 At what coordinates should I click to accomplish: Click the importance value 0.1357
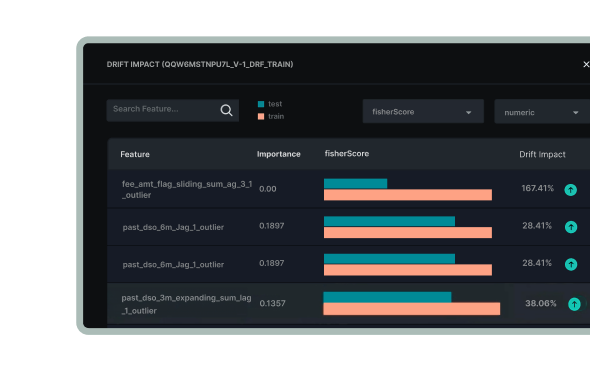272,303
